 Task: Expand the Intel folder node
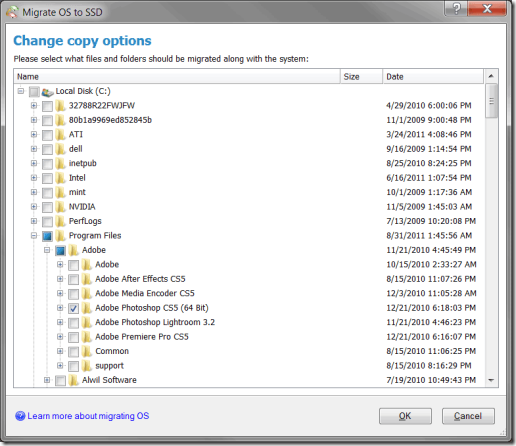pyautogui.click(x=34, y=178)
